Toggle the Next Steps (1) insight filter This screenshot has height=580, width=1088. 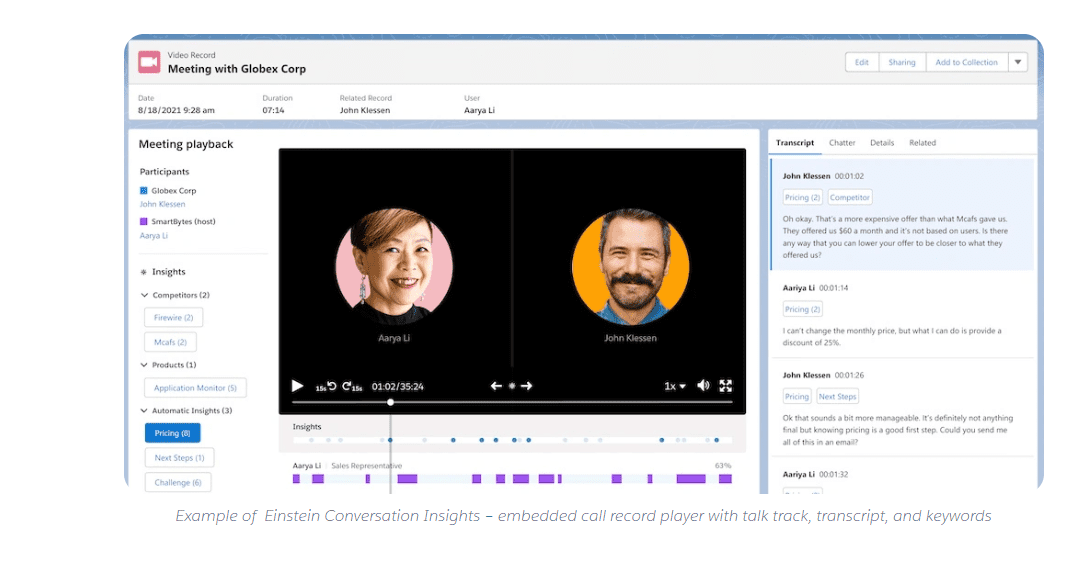179,458
